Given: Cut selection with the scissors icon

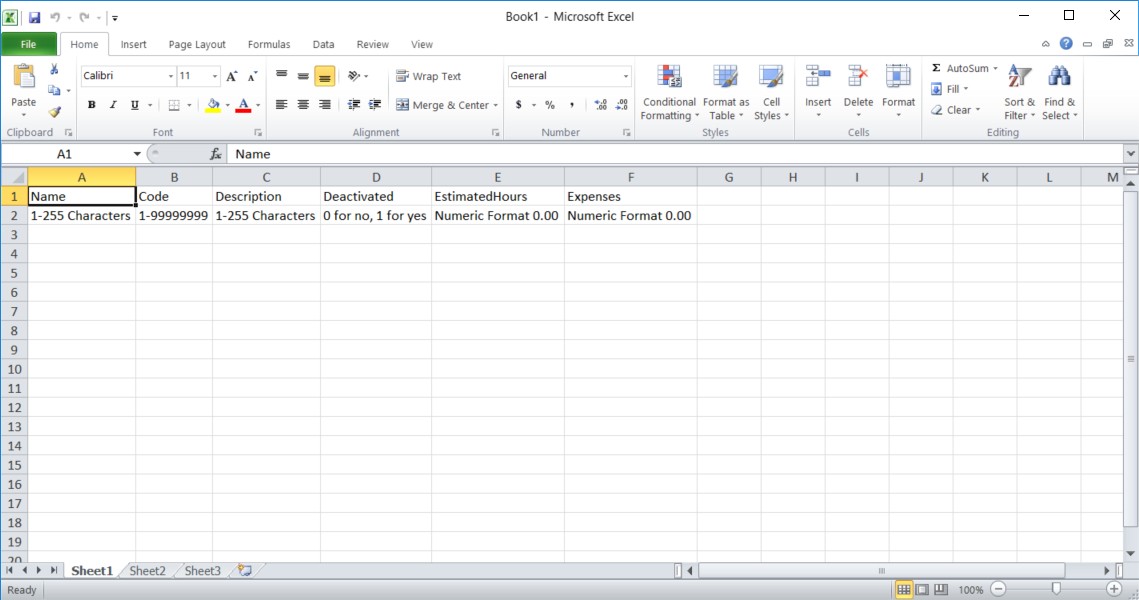Looking at the screenshot, I should (x=54, y=69).
